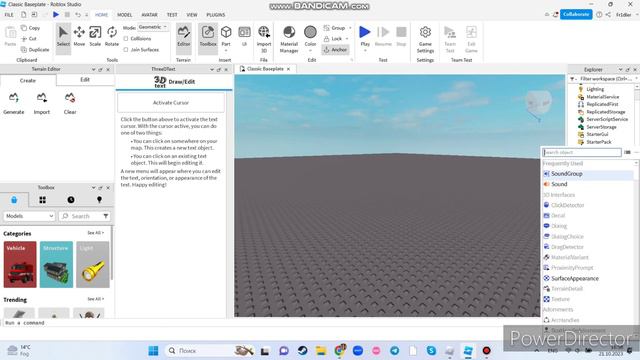Toggle the Toolbox button in the ribbon
The image size is (640, 360).
click(208, 37)
